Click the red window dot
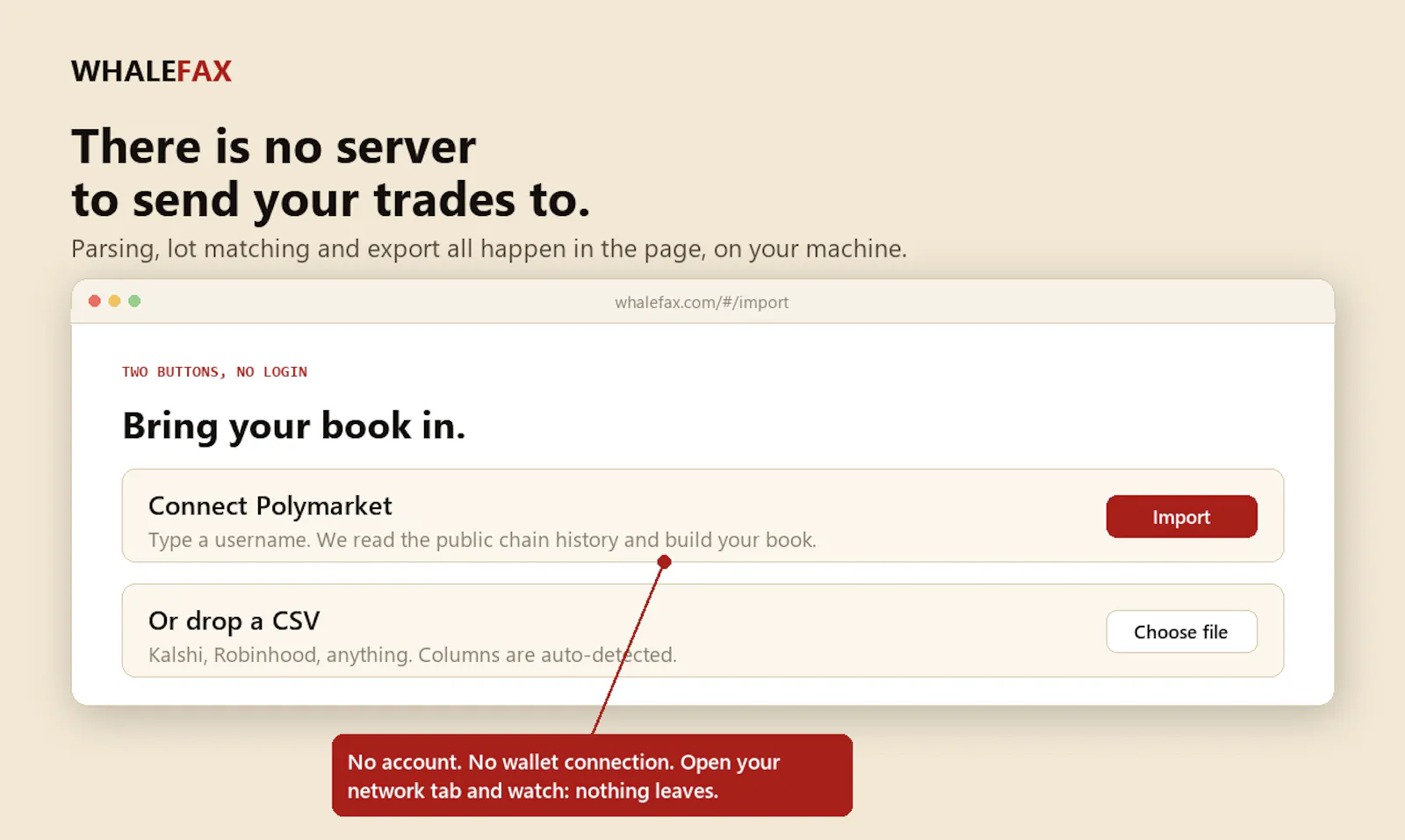The height and width of the screenshot is (840, 1405). coord(95,301)
